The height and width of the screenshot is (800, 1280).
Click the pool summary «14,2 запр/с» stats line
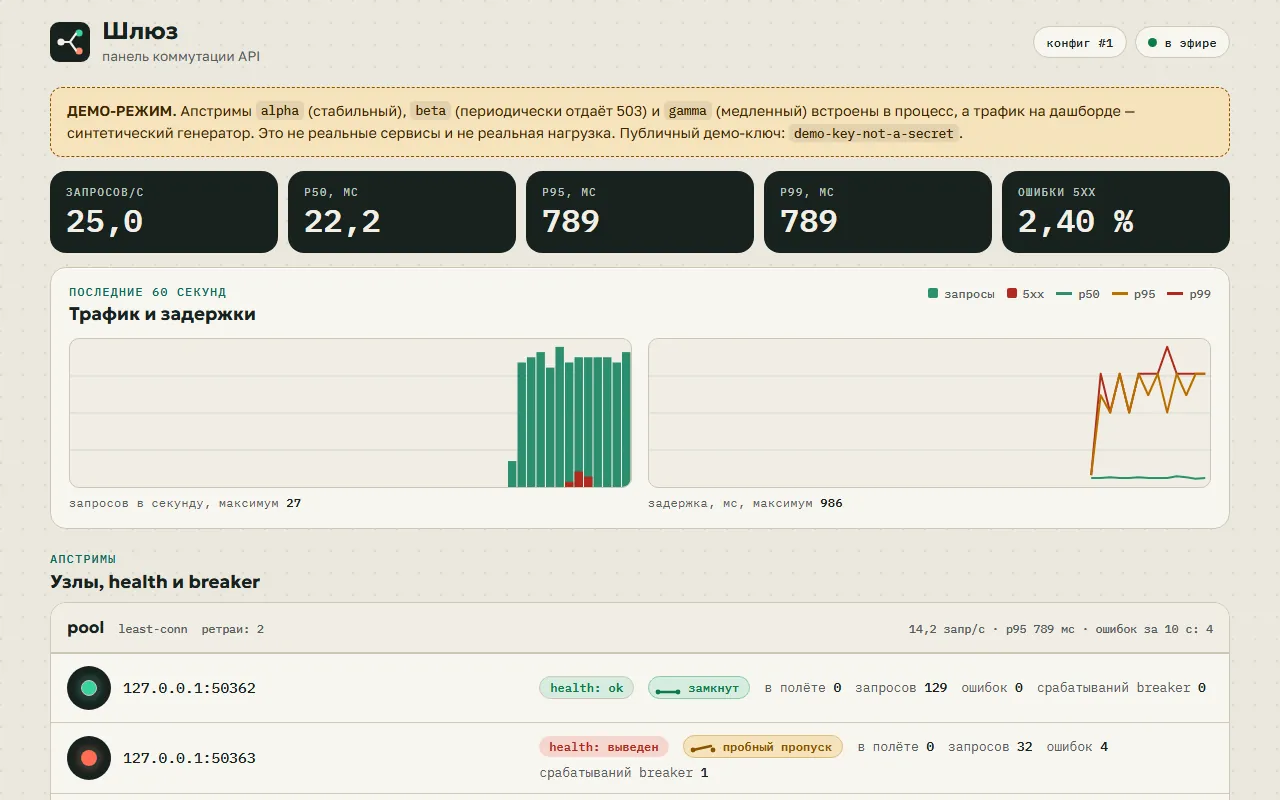click(x=1061, y=629)
